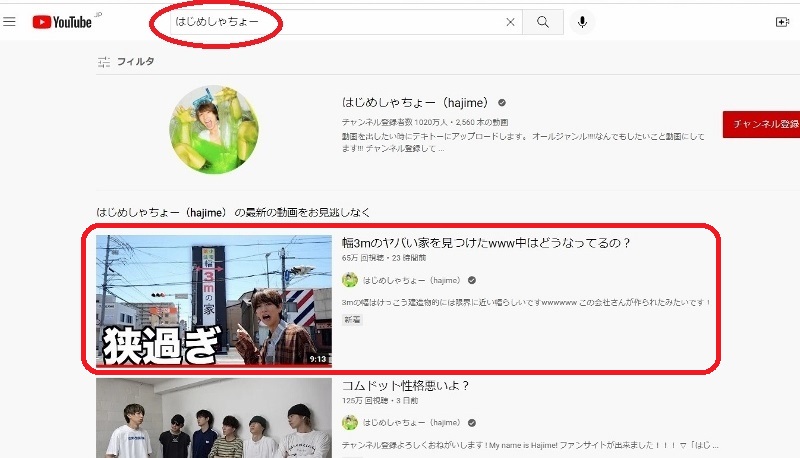The image size is (800, 458).
Task: Click the 125万 回視聴 view count
Action: 364,401
